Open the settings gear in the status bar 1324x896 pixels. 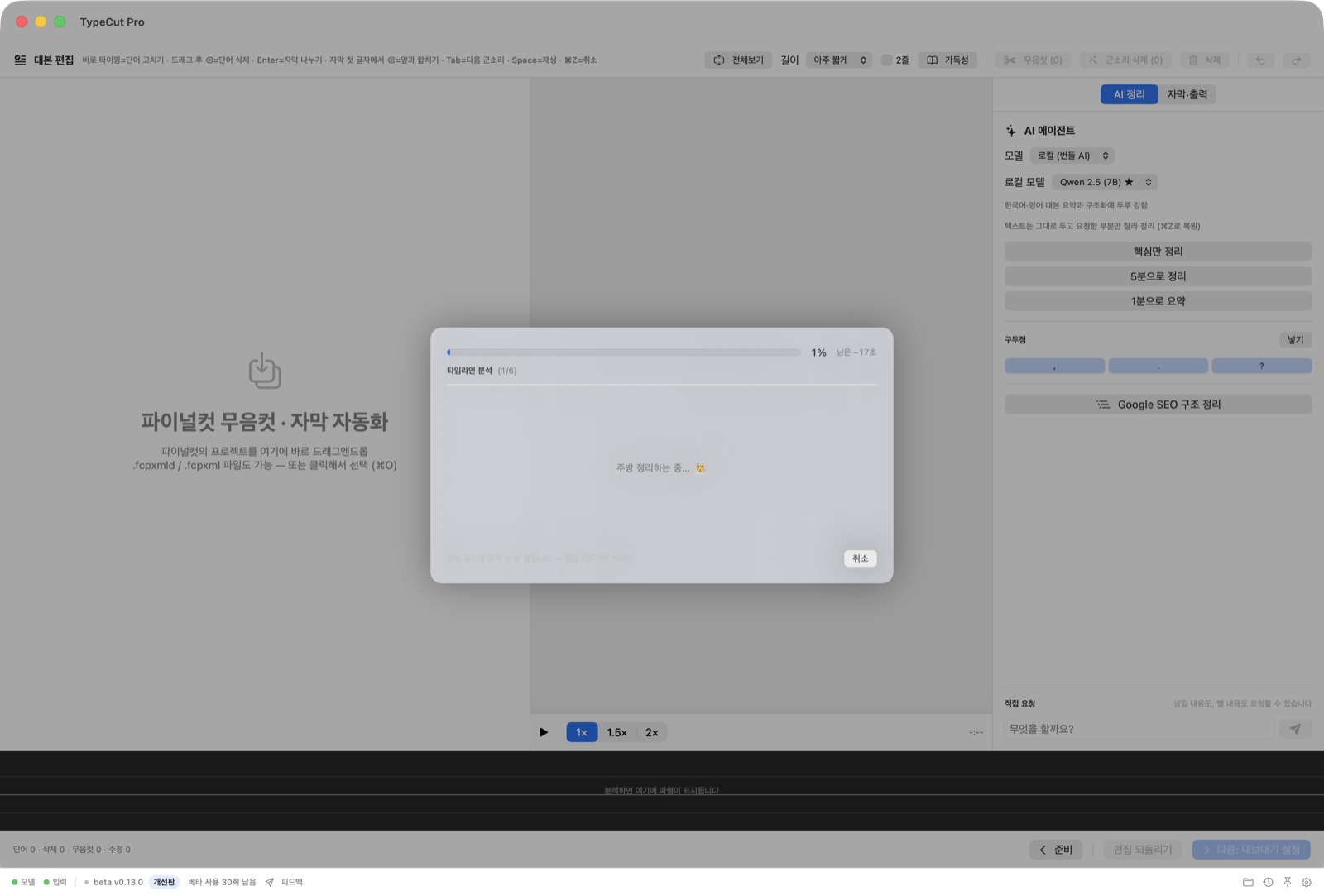(1307, 882)
